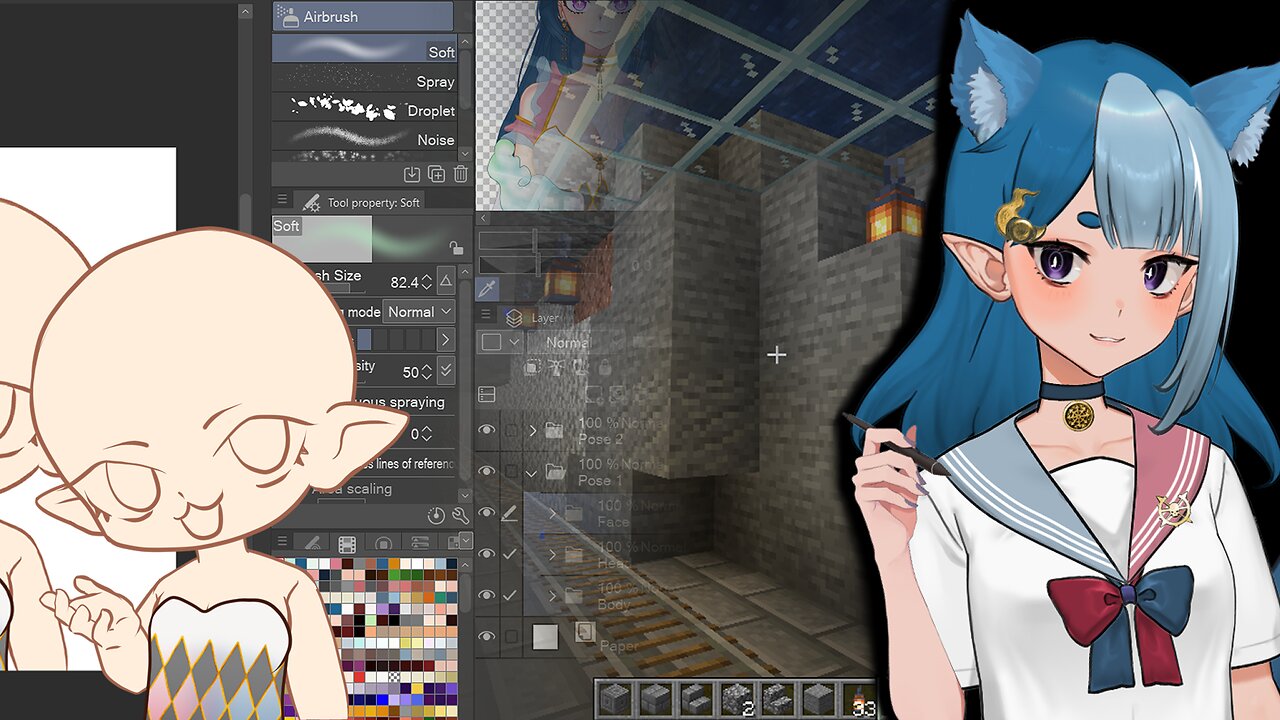
Task: Switch to the color slider tab
Action: click(420, 545)
